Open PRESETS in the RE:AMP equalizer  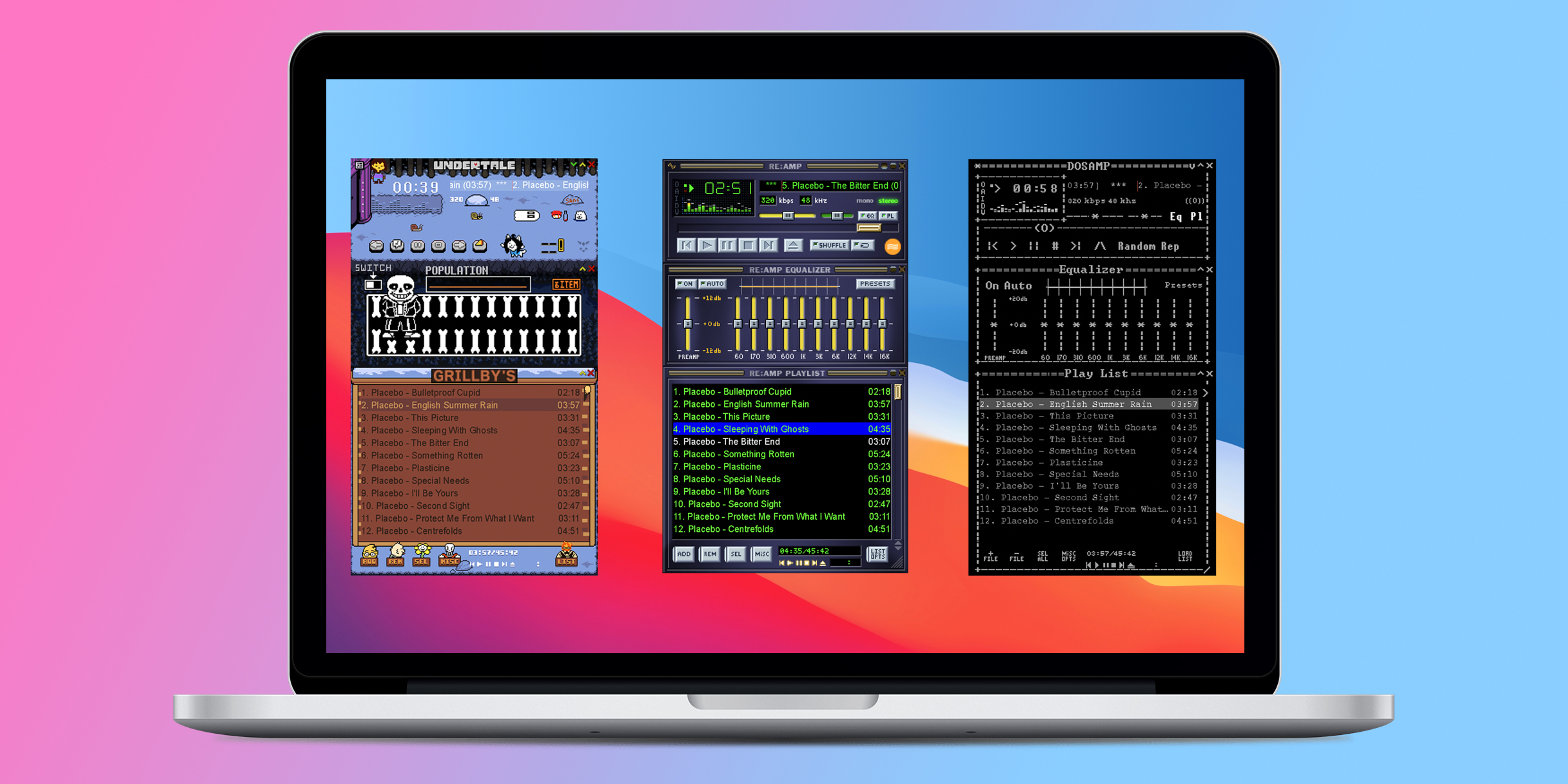point(874,284)
